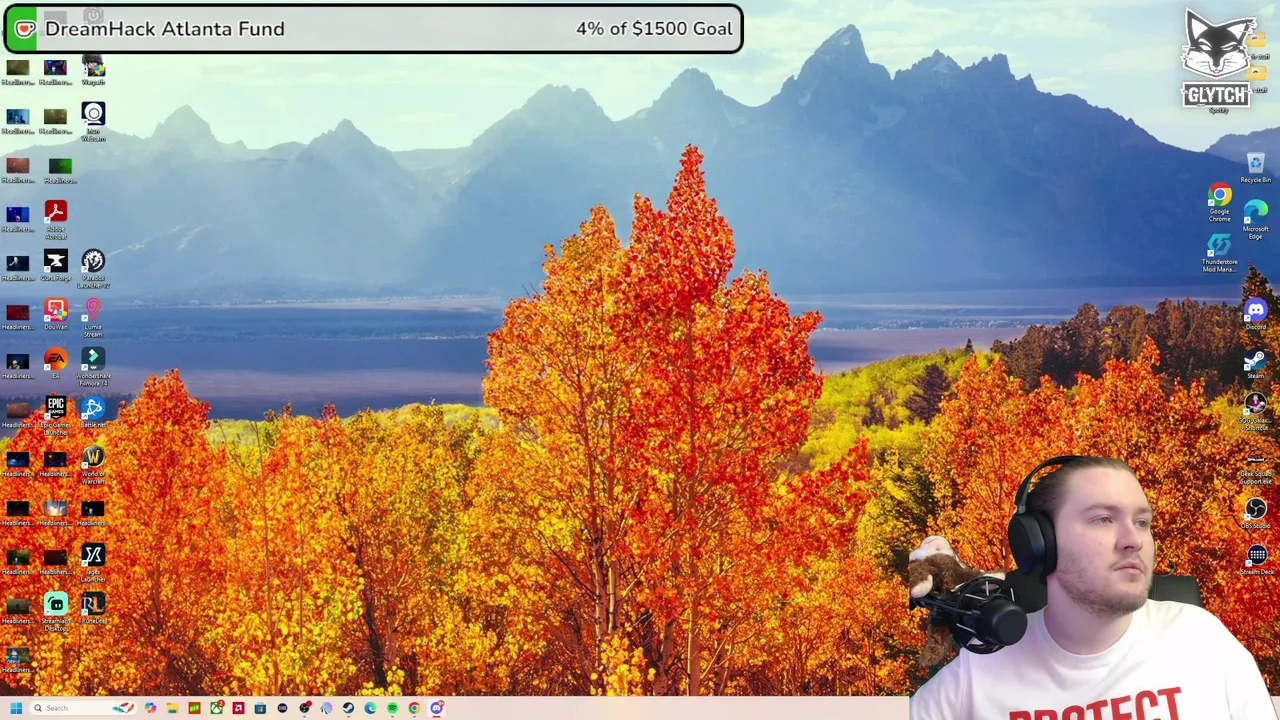
Task: Open AMD Software from the taskbar
Action: click(238, 708)
